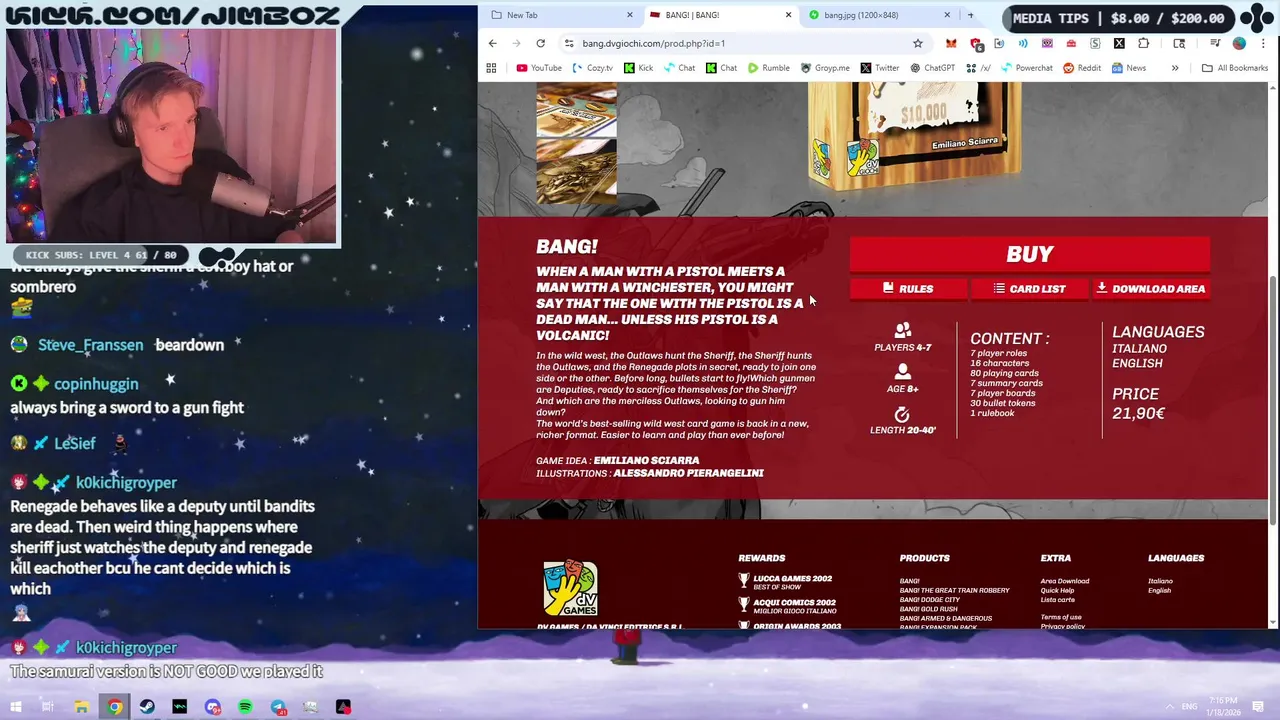Open the Quick Help footer link
Screen dimensions: 1280x720
click(x=1057, y=590)
